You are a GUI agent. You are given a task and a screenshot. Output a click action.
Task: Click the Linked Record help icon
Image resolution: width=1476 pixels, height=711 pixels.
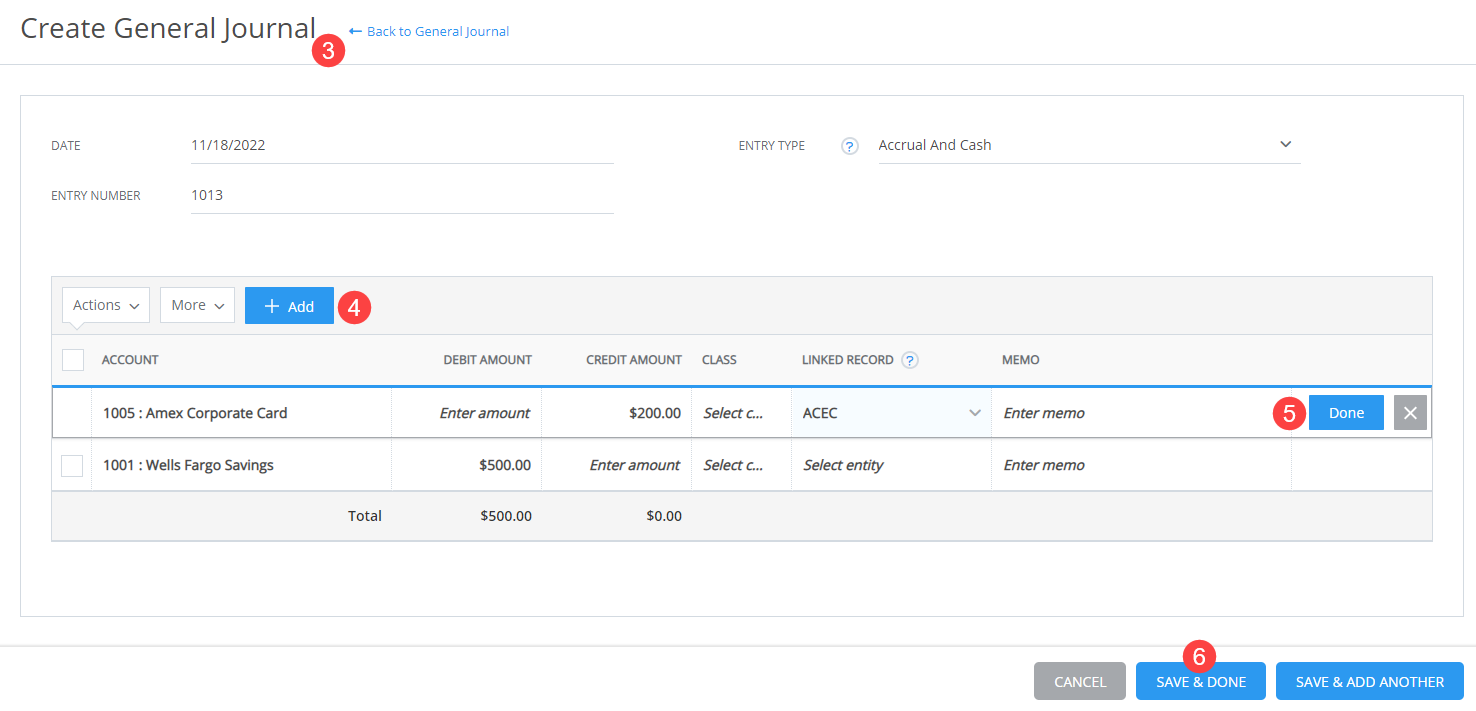pos(910,360)
